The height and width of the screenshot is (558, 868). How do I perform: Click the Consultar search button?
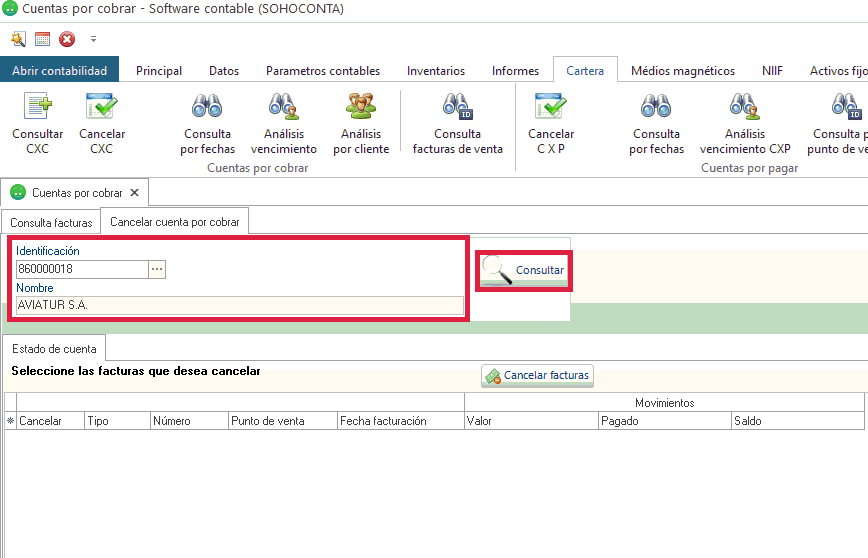click(x=523, y=270)
